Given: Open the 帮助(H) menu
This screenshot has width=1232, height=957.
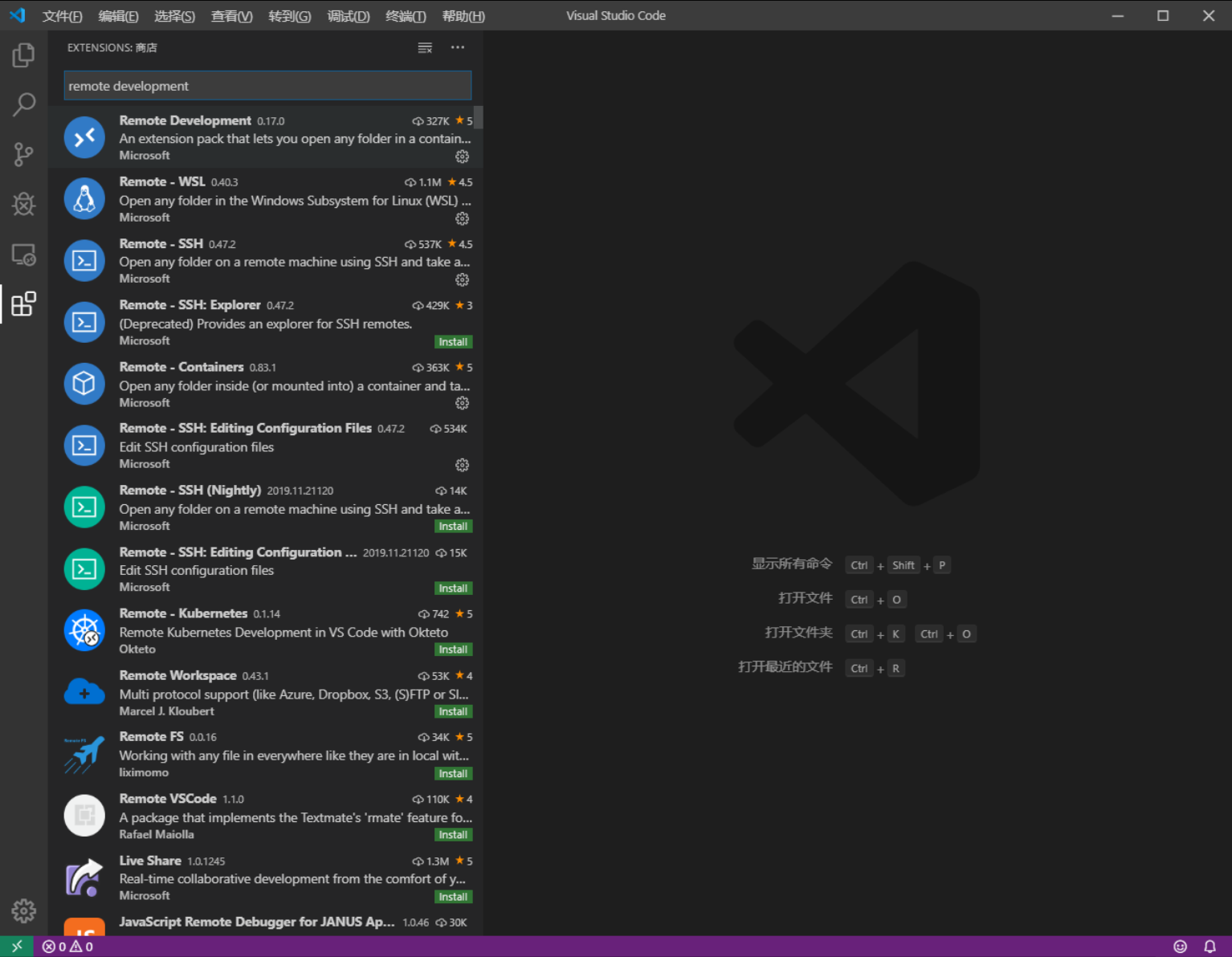Looking at the screenshot, I should point(463,16).
